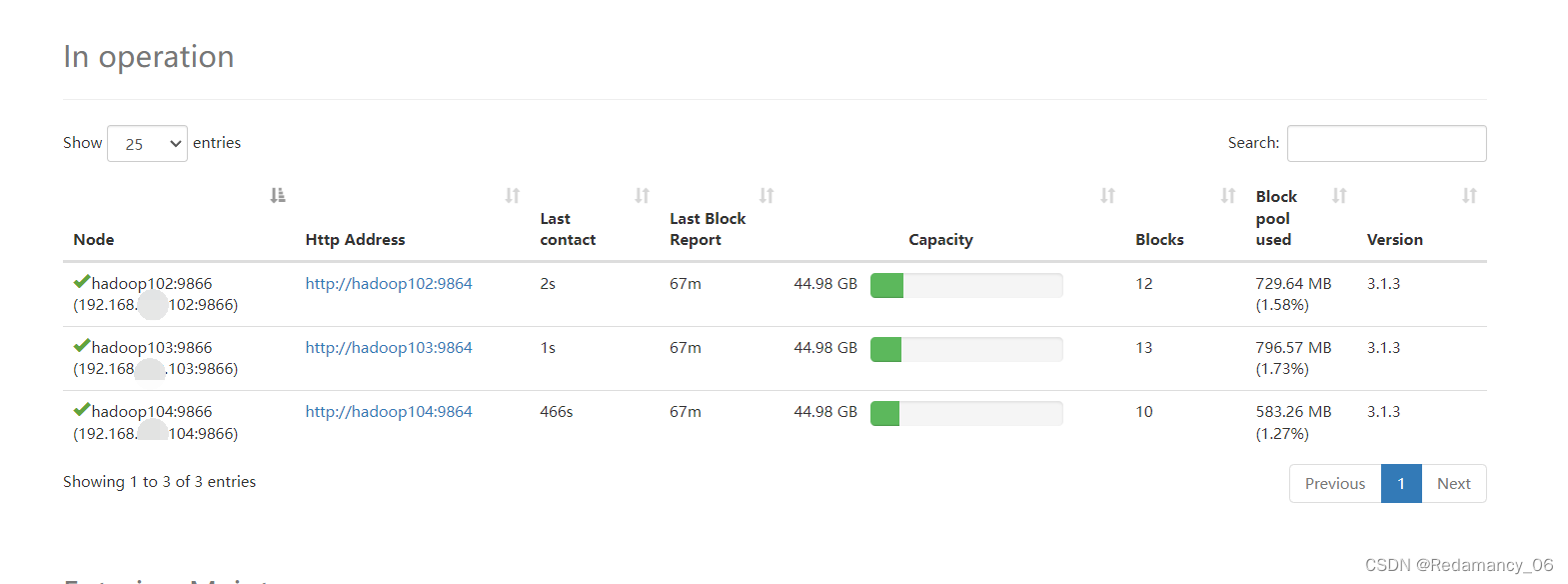Sort by Last contact column icon

click(643, 195)
